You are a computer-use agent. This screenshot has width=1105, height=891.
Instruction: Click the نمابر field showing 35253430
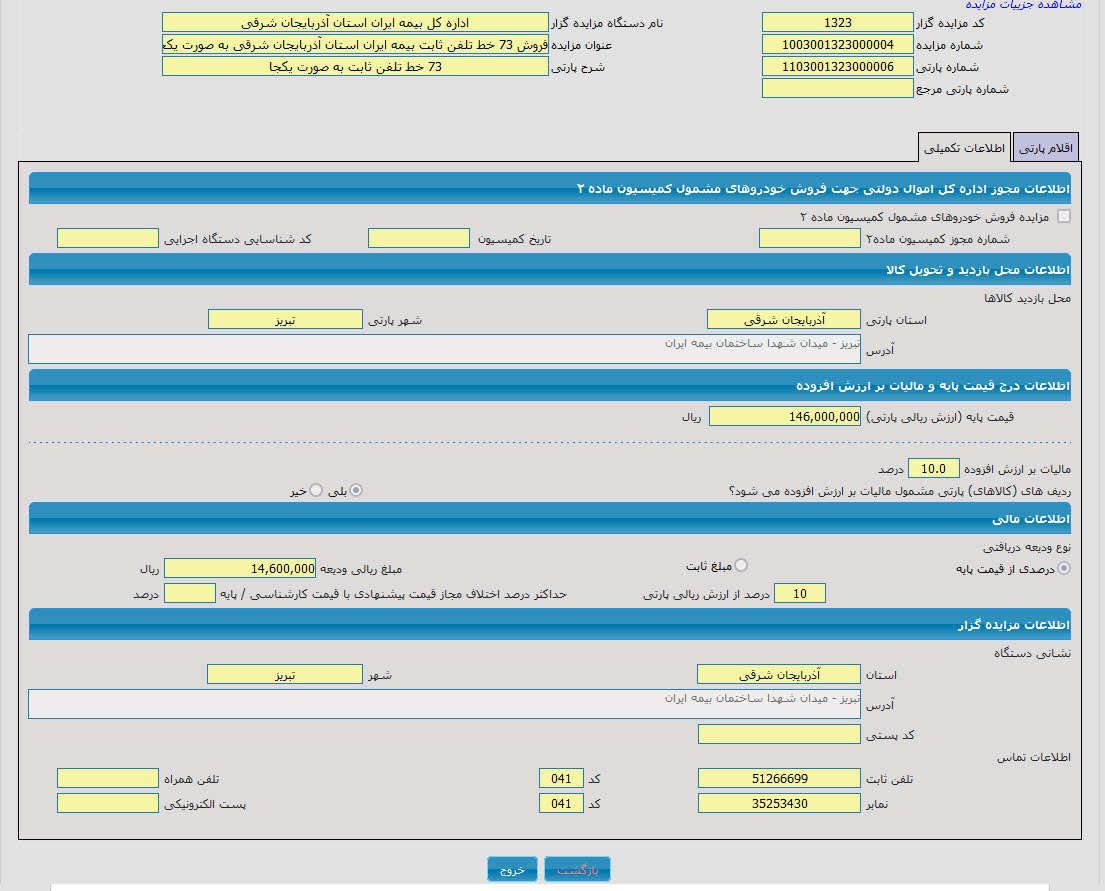pos(778,803)
